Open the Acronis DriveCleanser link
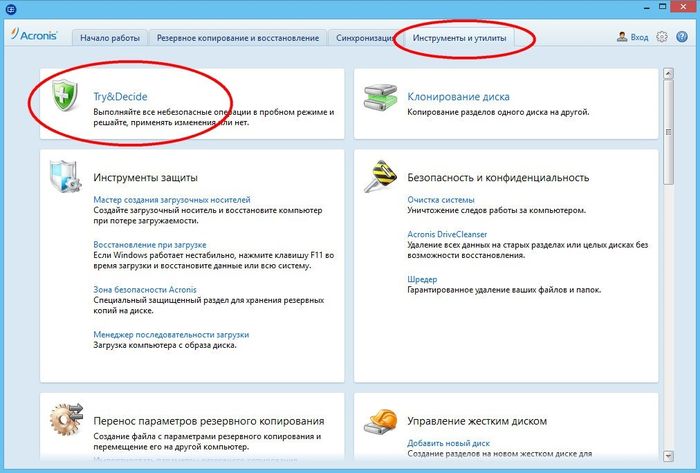This screenshot has height=473, width=700. click(x=447, y=234)
